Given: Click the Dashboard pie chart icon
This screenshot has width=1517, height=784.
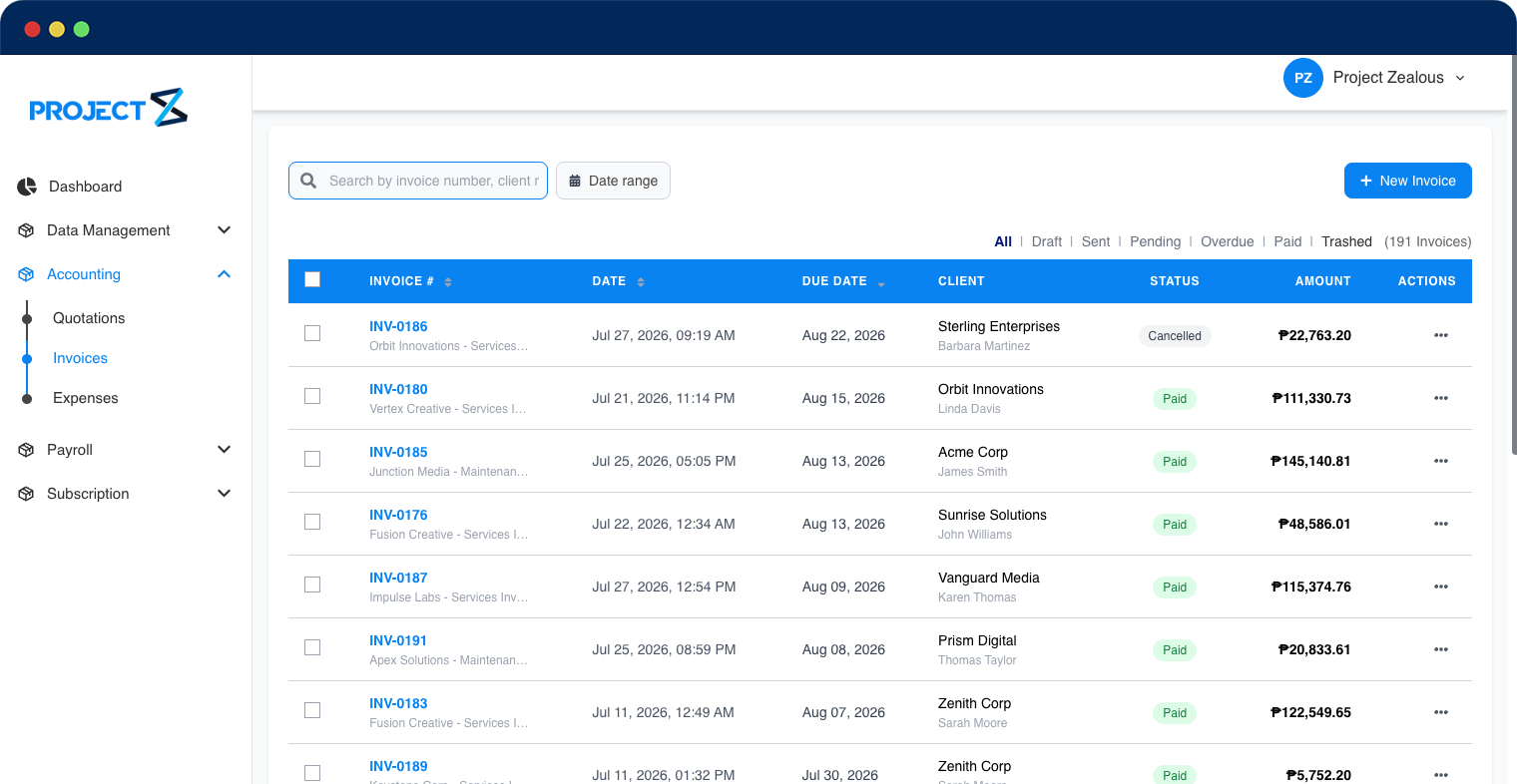Looking at the screenshot, I should 27,187.
